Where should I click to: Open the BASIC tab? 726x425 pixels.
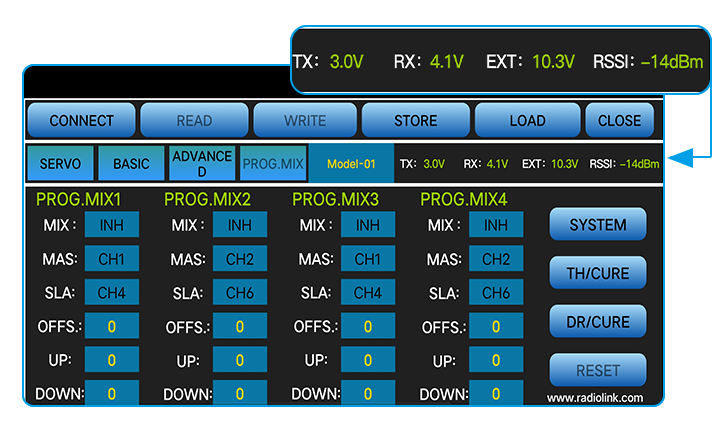pos(131,163)
